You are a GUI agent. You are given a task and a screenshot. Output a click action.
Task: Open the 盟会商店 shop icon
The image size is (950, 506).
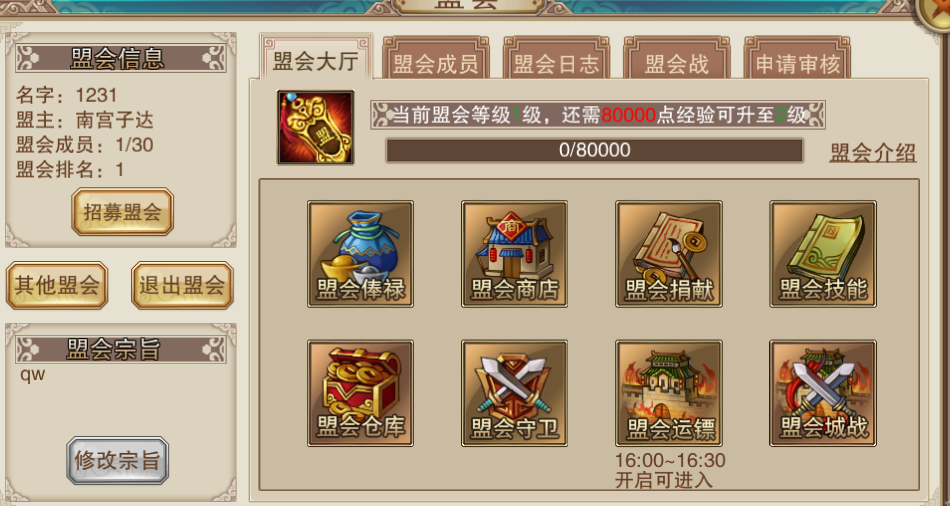[x=514, y=254]
